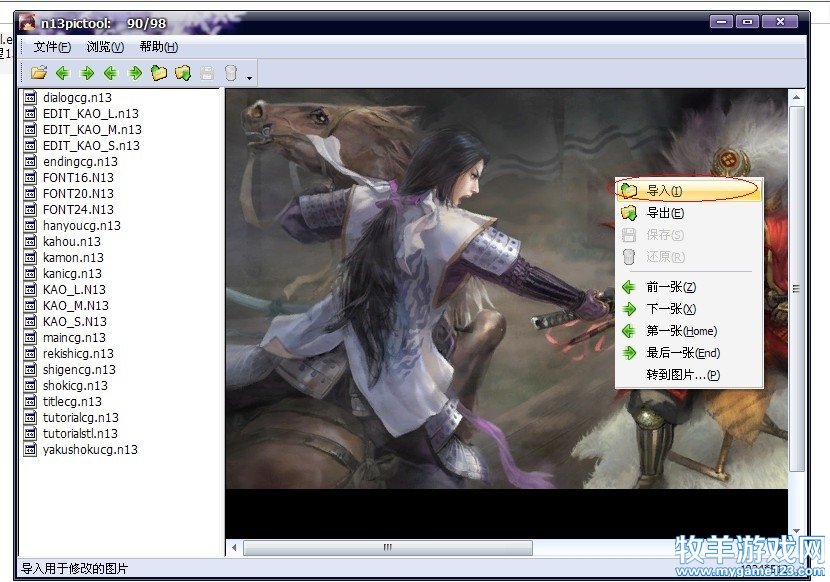Click the status bar text 导入用于修改的图片
Viewport: 830px width, 582px height.
75,569
